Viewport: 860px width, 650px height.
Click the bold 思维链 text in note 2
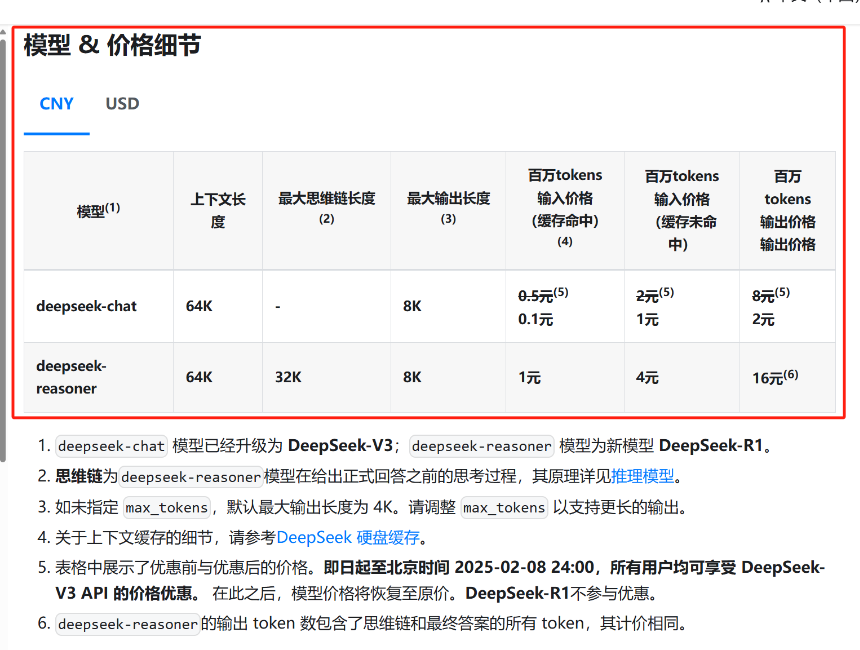[x=78, y=476]
